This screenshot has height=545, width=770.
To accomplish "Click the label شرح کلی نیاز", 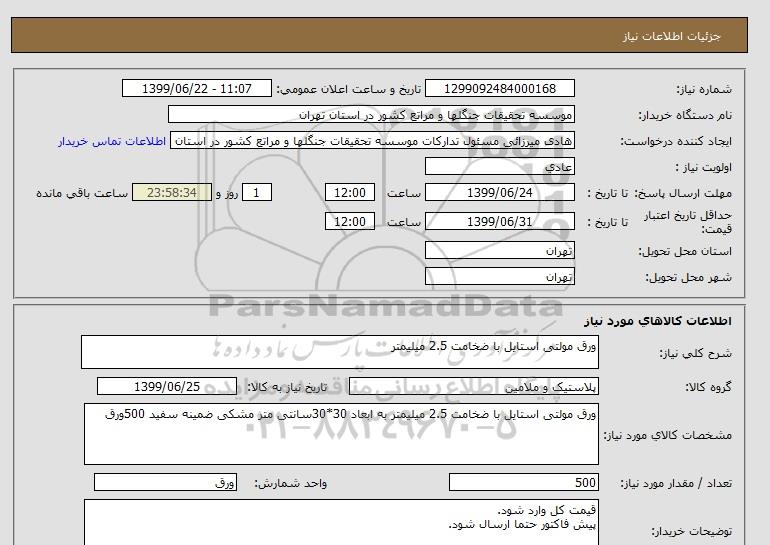I will pos(695,353).
